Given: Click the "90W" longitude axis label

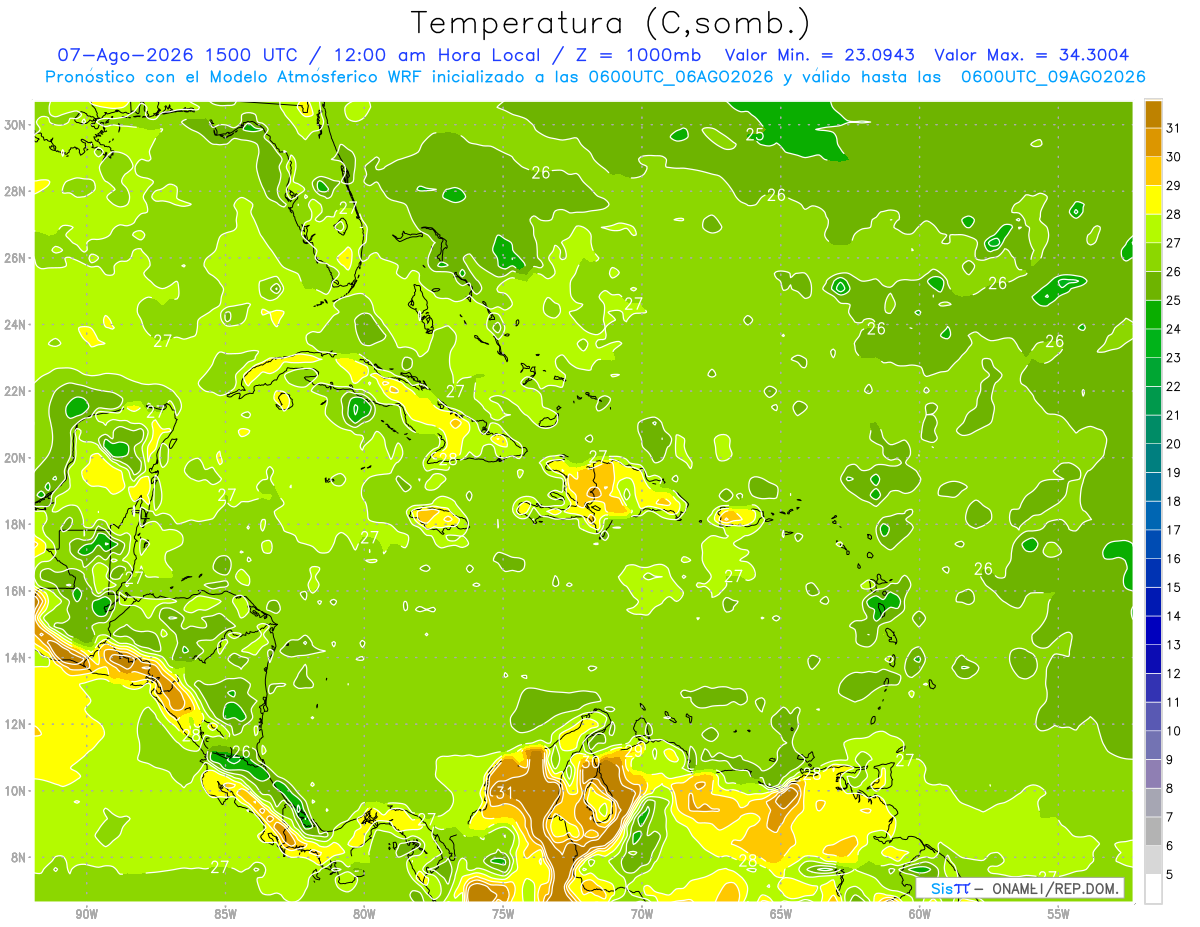Looking at the screenshot, I should click(x=87, y=914).
